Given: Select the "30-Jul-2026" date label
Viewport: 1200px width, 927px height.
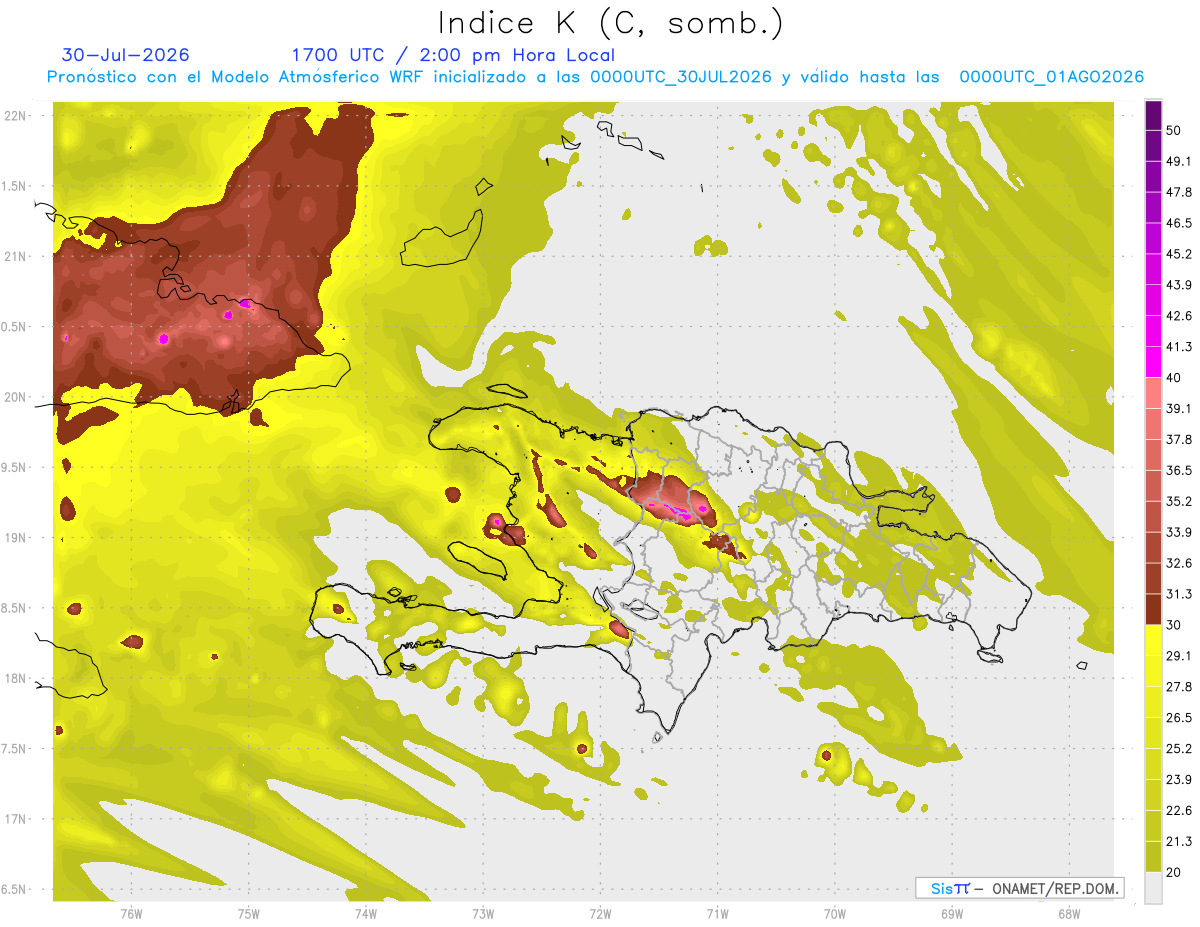Looking at the screenshot, I should pyautogui.click(x=125, y=55).
